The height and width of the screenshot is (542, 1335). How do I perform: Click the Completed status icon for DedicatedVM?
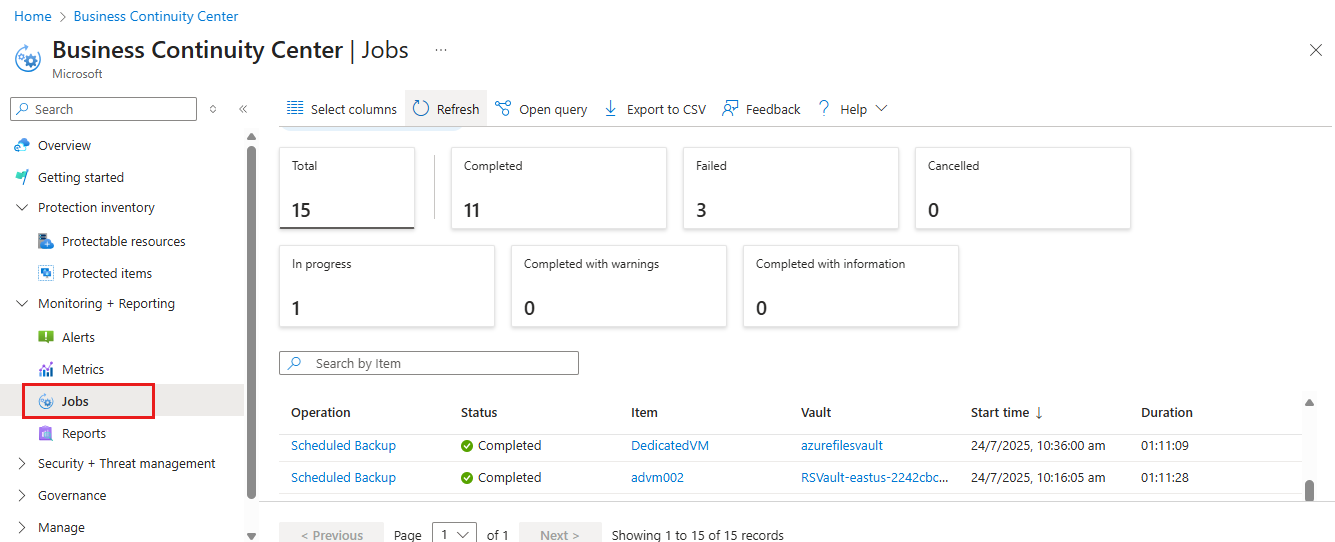(x=467, y=446)
